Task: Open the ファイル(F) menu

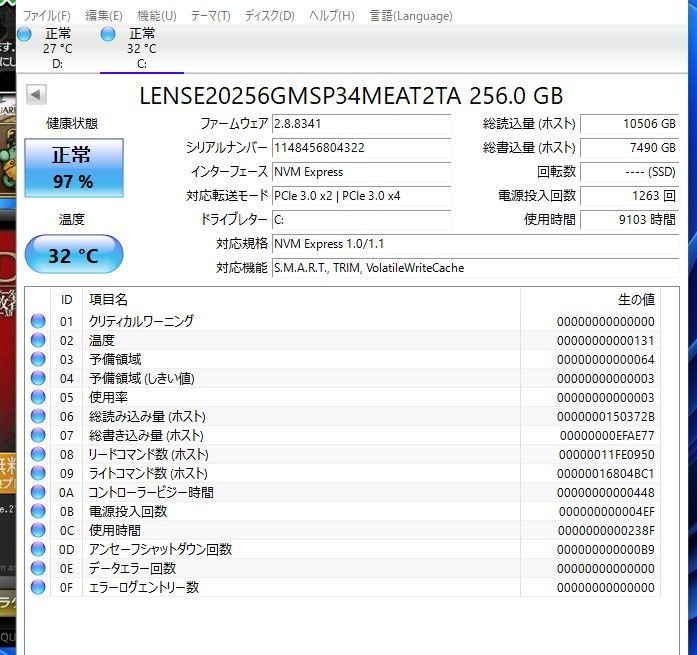Action: (x=46, y=16)
